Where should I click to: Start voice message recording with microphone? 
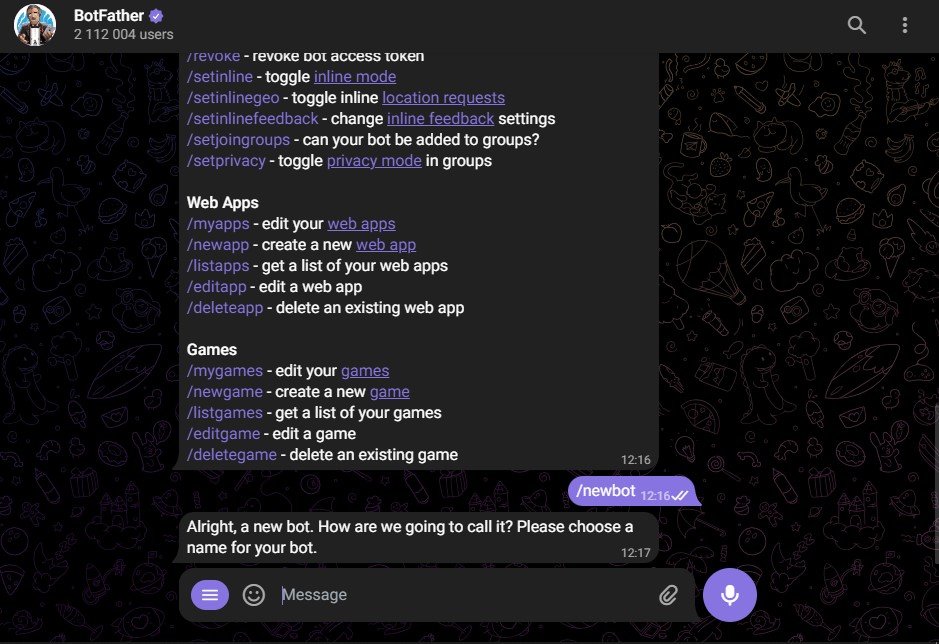pos(730,595)
